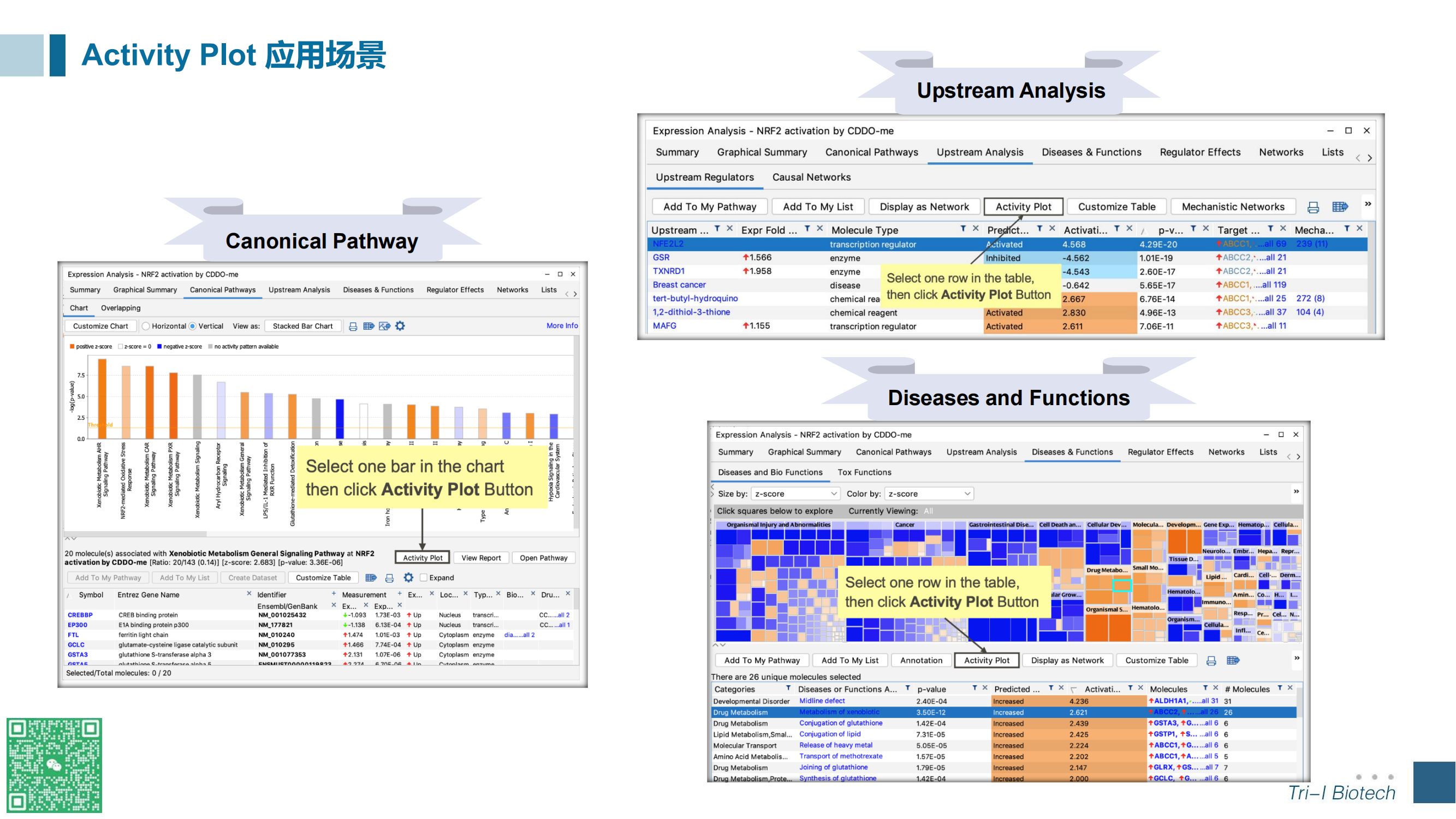Remove the Entrez Gene Name column
1456x819 pixels.
[x=249, y=594]
